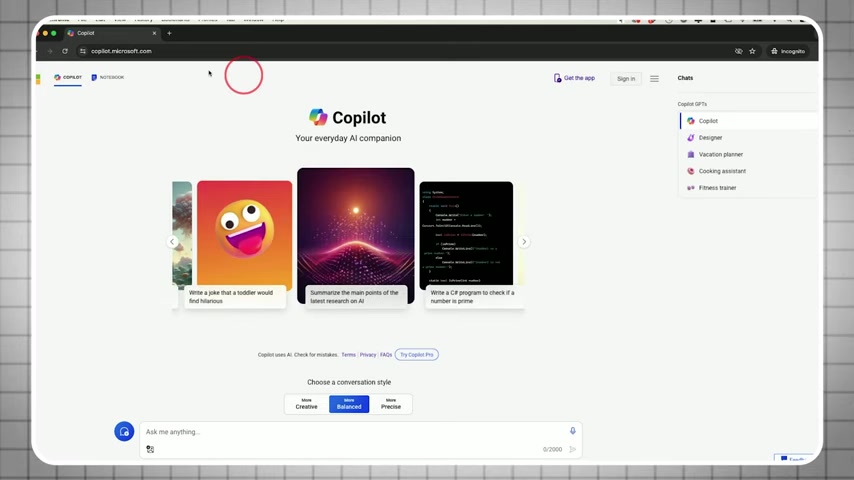The height and width of the screenshot is (480, 854).
Task: Show next carousel suggestion
Action: point(524,242)
